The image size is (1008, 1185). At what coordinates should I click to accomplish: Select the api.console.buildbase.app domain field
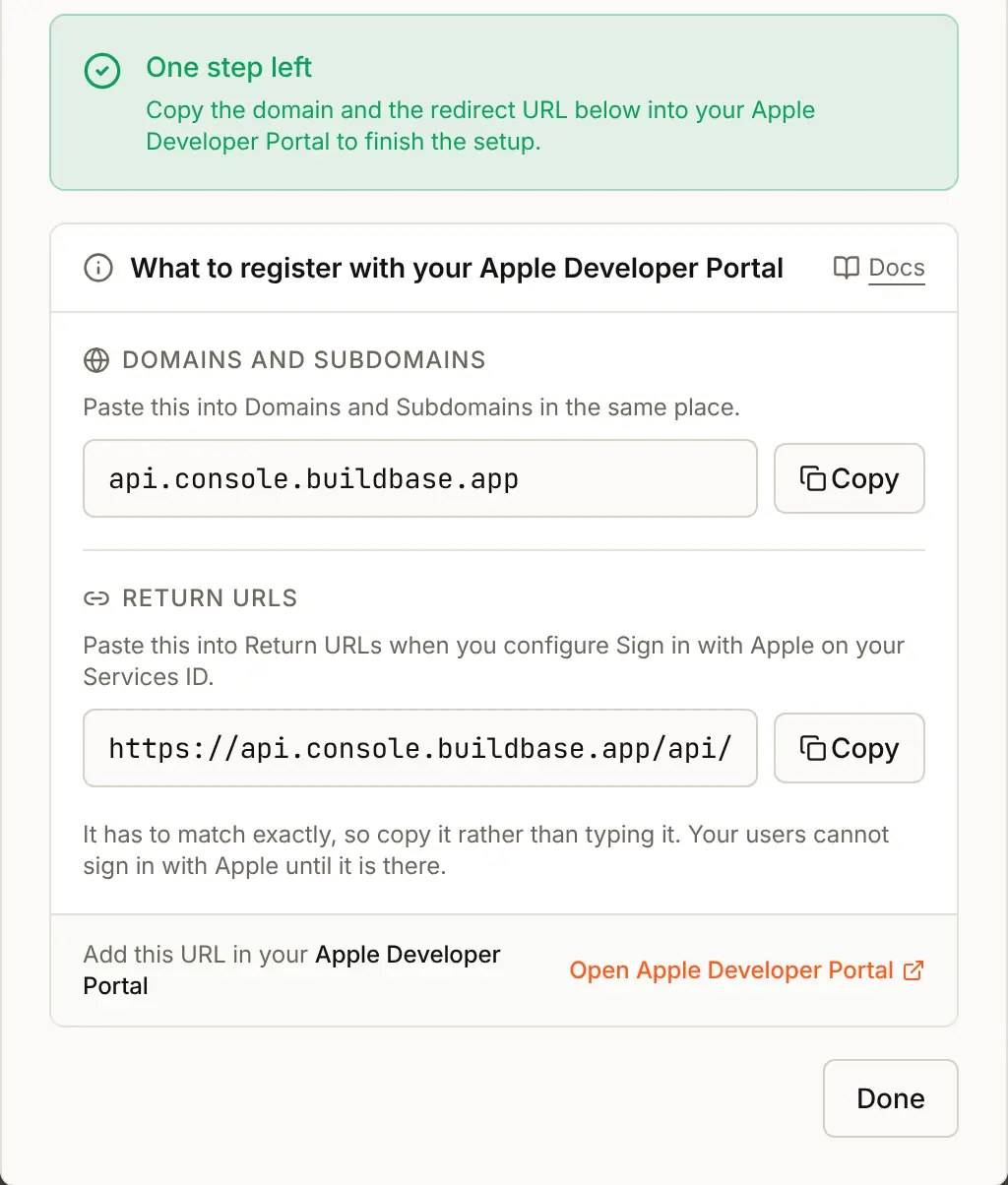[x=420, y=478]
